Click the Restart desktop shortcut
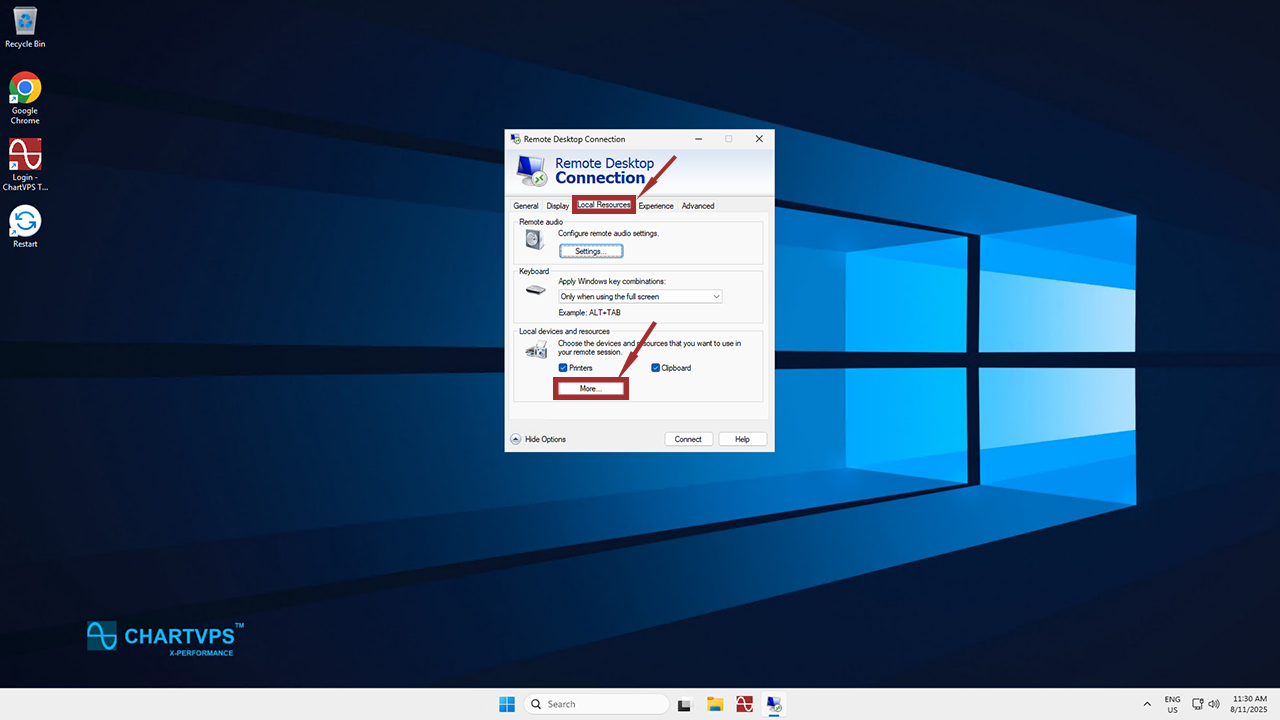 [25, 226]
